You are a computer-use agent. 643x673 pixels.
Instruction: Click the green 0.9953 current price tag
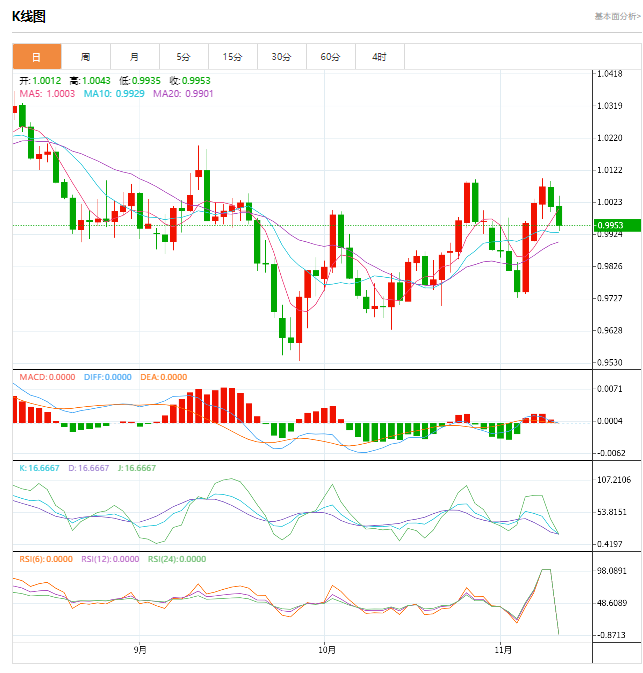(x=617, y=225)
